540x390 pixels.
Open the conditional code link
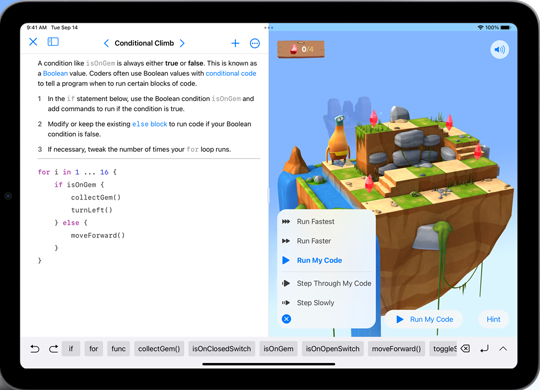(231, 73)
